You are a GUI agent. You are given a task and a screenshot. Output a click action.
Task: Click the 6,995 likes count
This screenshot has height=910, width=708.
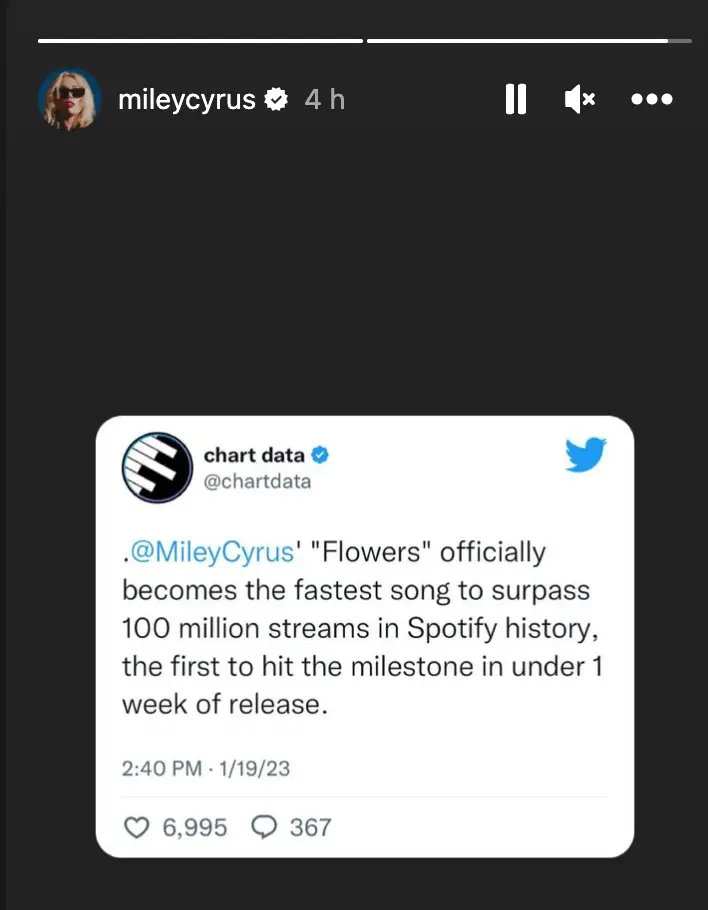click(193, 827)
